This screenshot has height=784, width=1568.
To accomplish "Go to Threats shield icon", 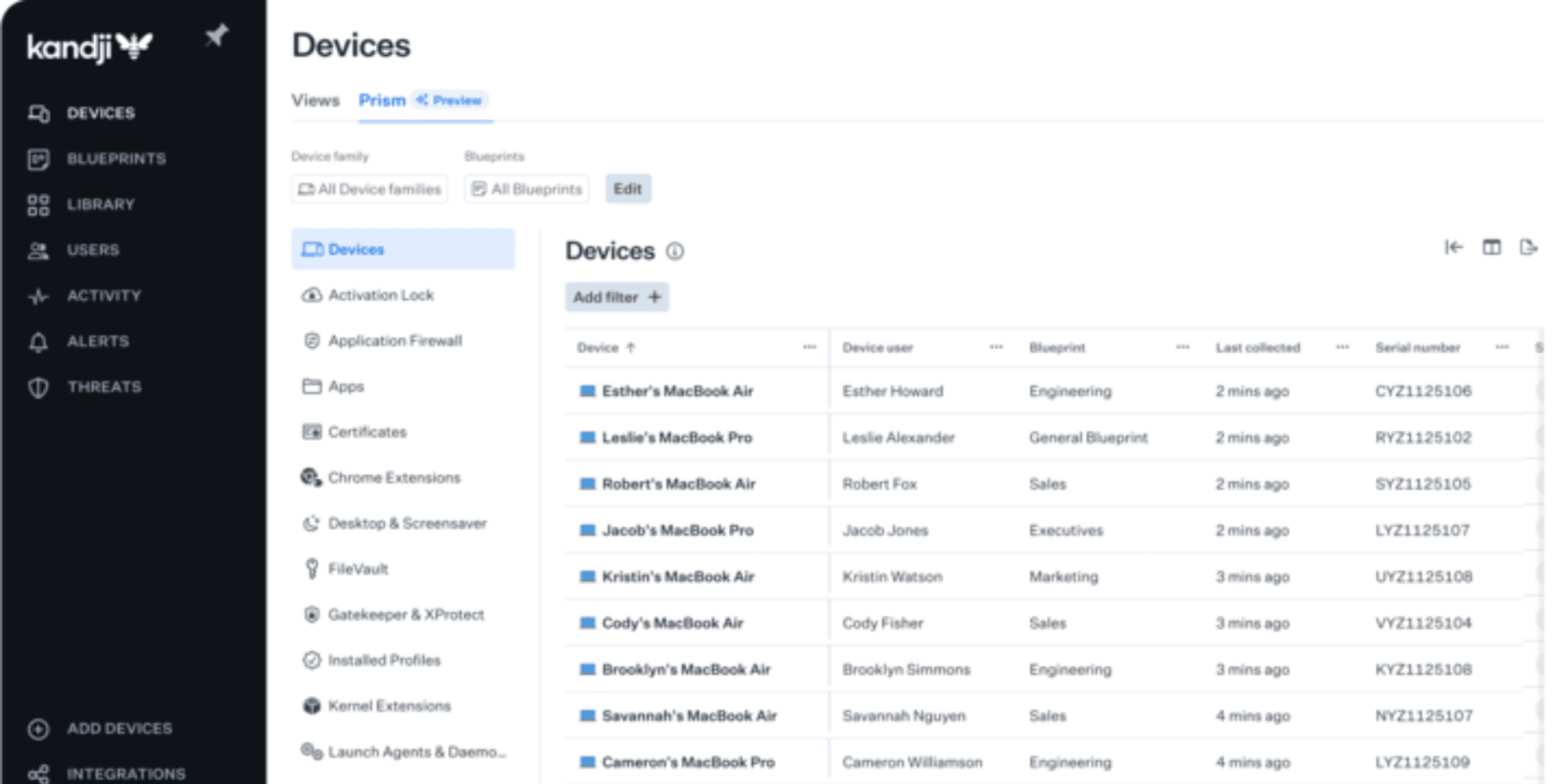I will [38, 387].
